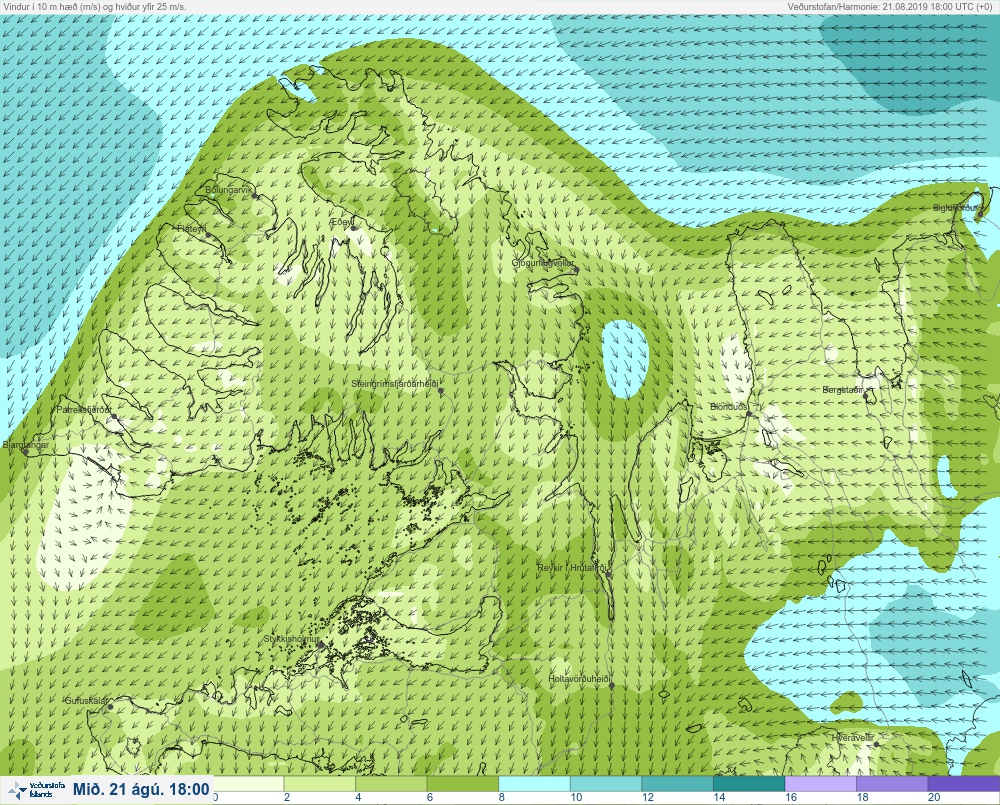Select the 12–14 m/s teal swatch
The width and height of the screenshot is (1000, 805).
pos(677,783)
